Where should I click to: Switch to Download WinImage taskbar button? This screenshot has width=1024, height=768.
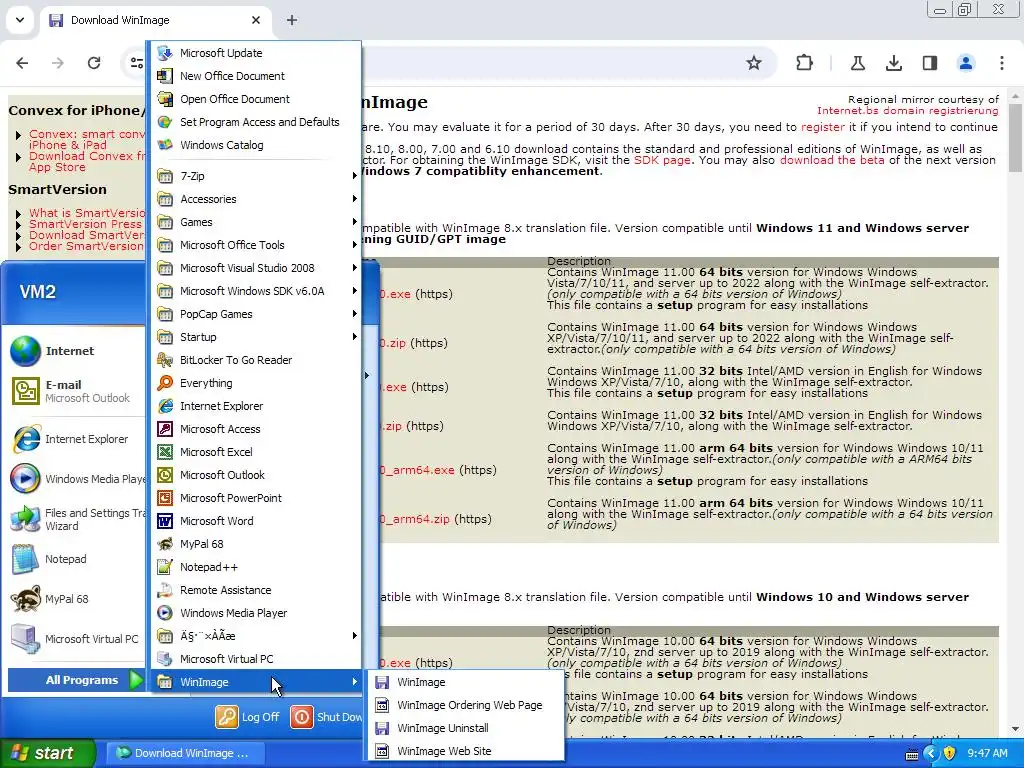click(x=184, y=753)
